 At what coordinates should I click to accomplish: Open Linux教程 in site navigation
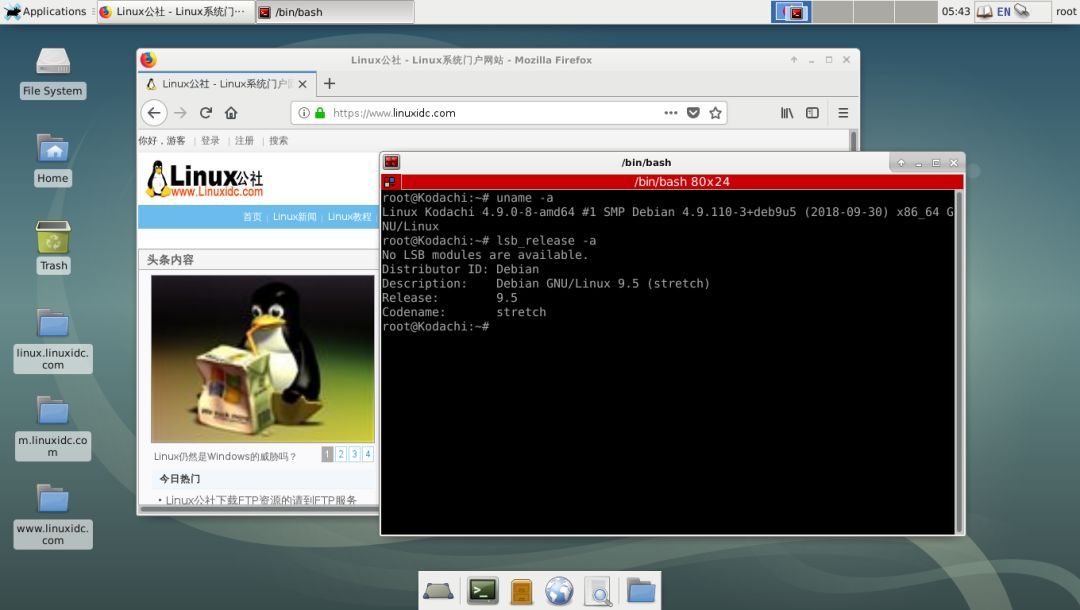(x=349, y=217)
